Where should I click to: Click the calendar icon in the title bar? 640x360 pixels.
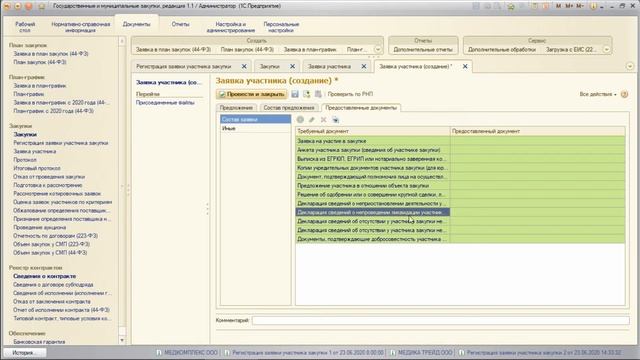(x=546, y=6)
